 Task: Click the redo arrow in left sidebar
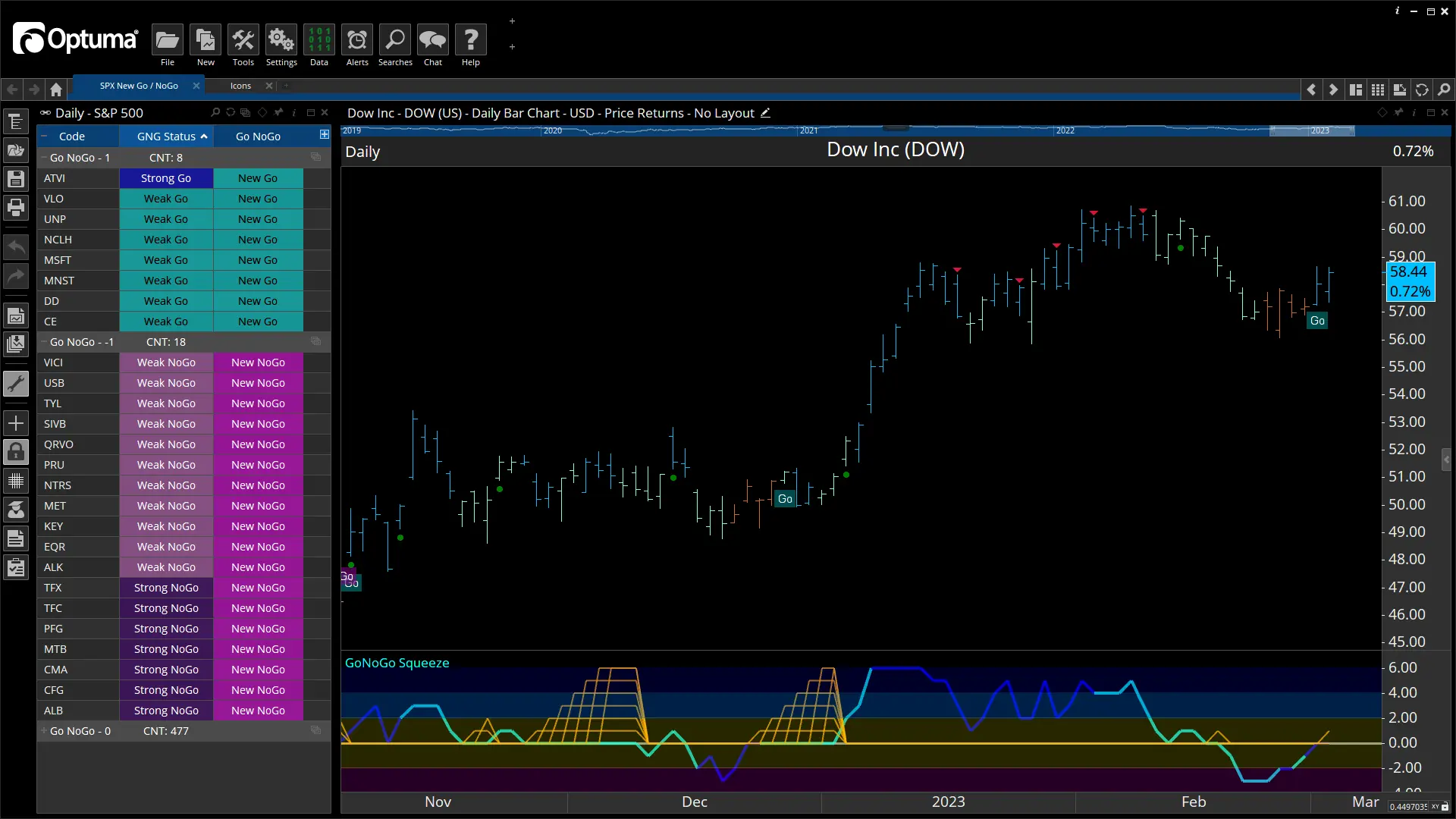point(16,275)
